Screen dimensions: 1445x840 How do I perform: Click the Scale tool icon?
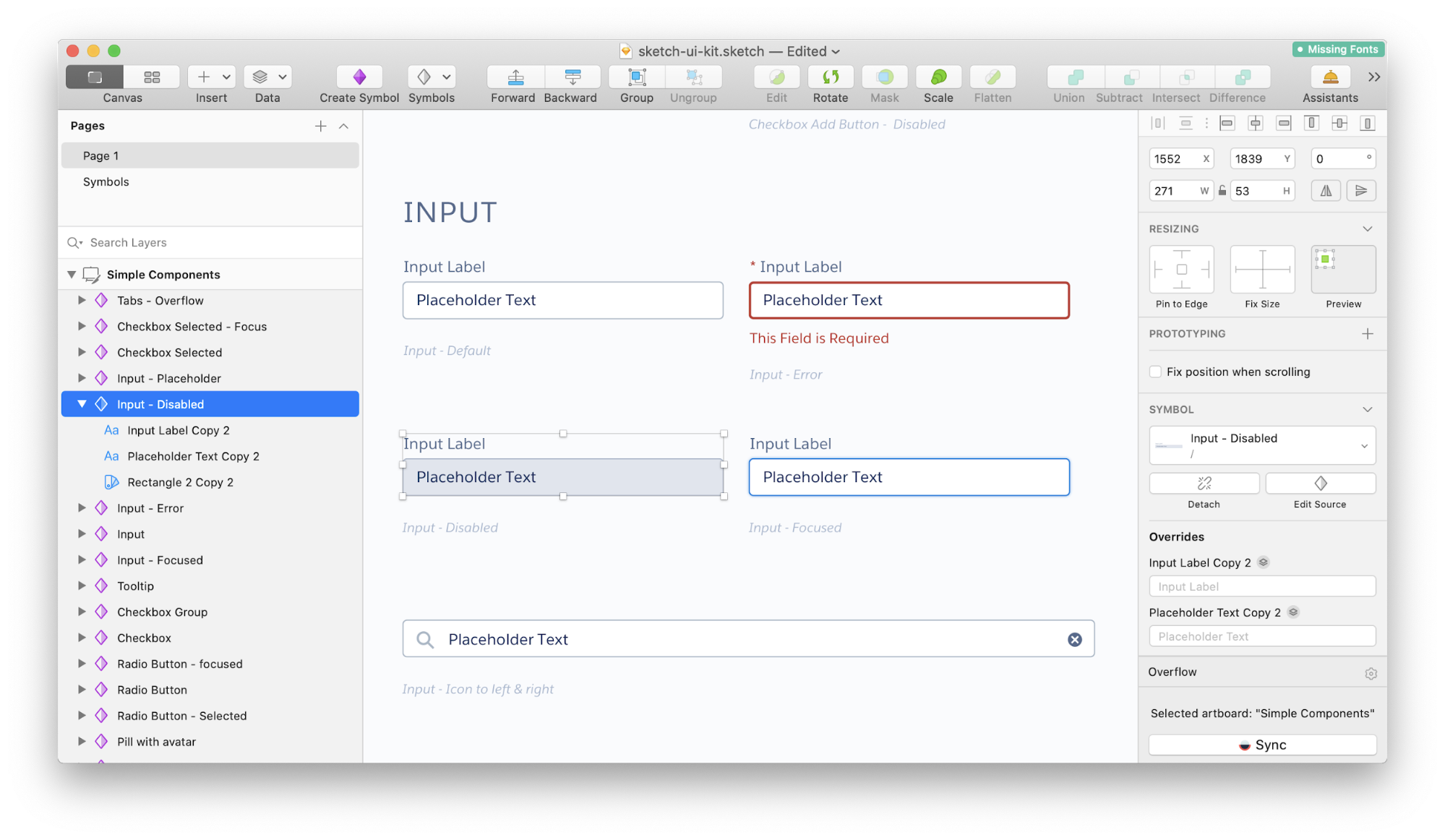tap(938, 77)
